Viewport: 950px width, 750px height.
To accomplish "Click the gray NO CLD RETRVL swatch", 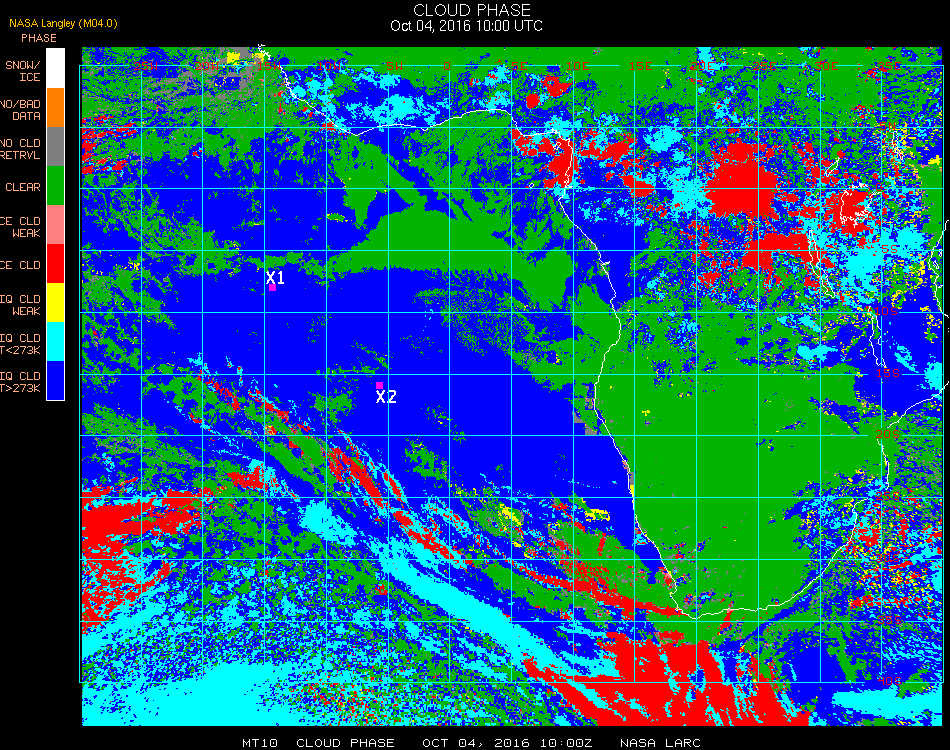I will [55, 147].
